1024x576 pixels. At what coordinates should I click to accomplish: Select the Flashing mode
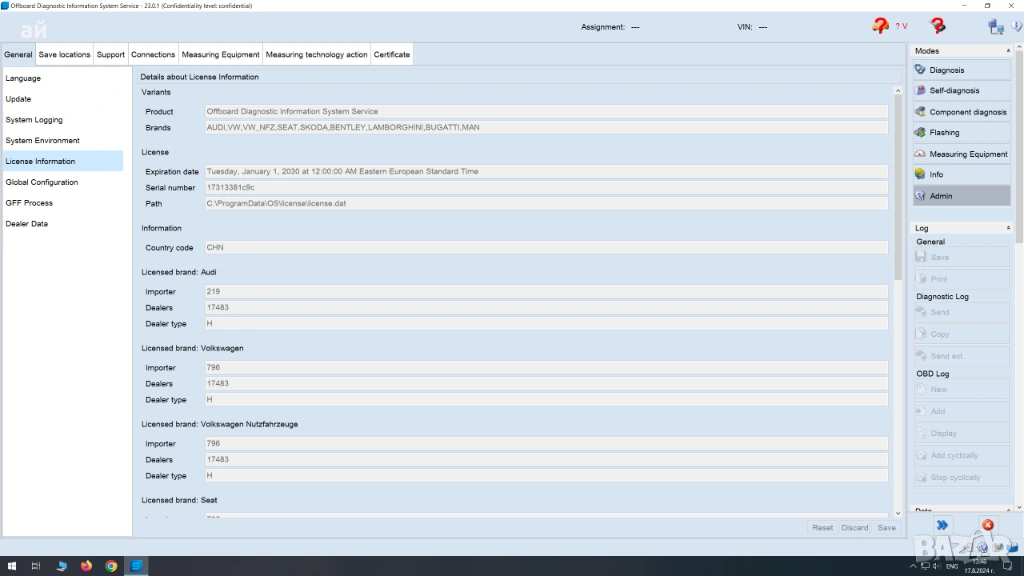pos(960,133)
